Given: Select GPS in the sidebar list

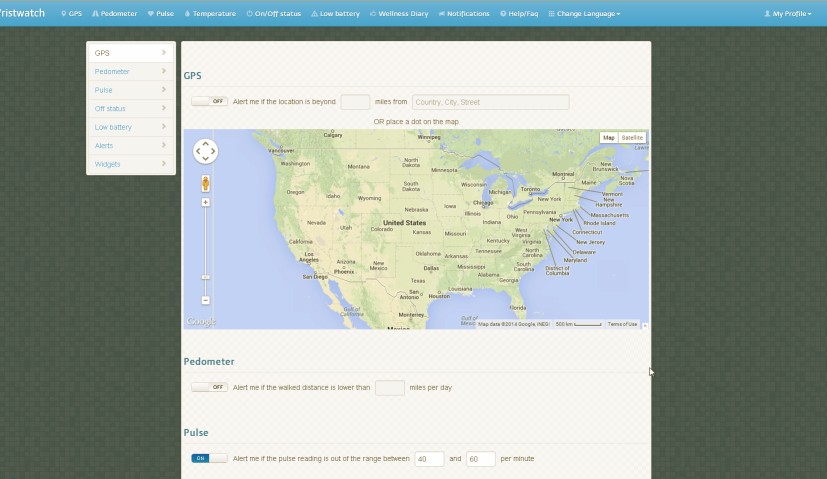Looking at the screenshot, I should pyautogui.click(x=131, y=53).
